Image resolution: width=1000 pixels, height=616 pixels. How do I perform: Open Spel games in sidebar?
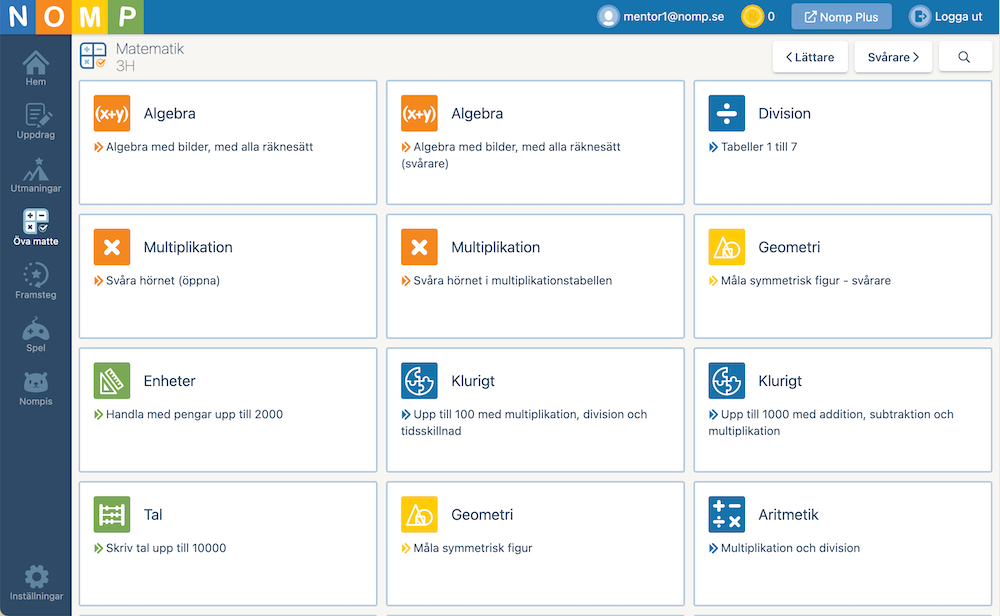click(36, 335)
